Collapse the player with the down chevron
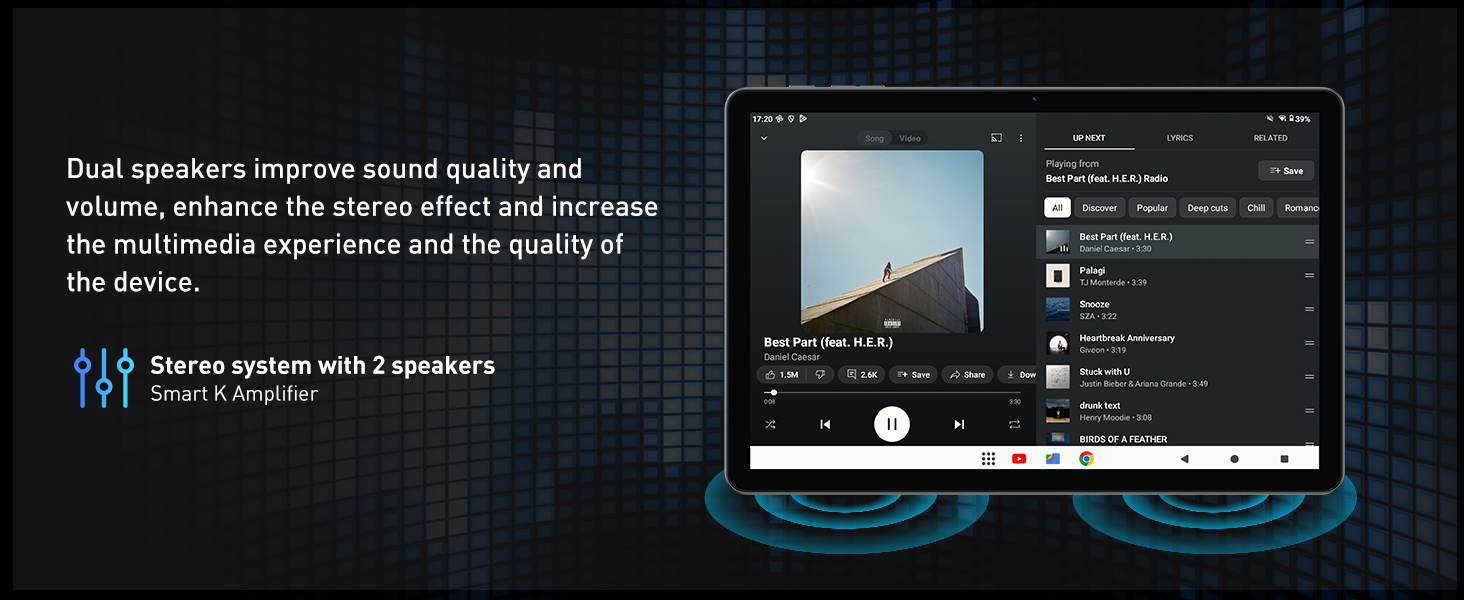The height and width of the screenshot is (600, 1464). coord(764,138)
